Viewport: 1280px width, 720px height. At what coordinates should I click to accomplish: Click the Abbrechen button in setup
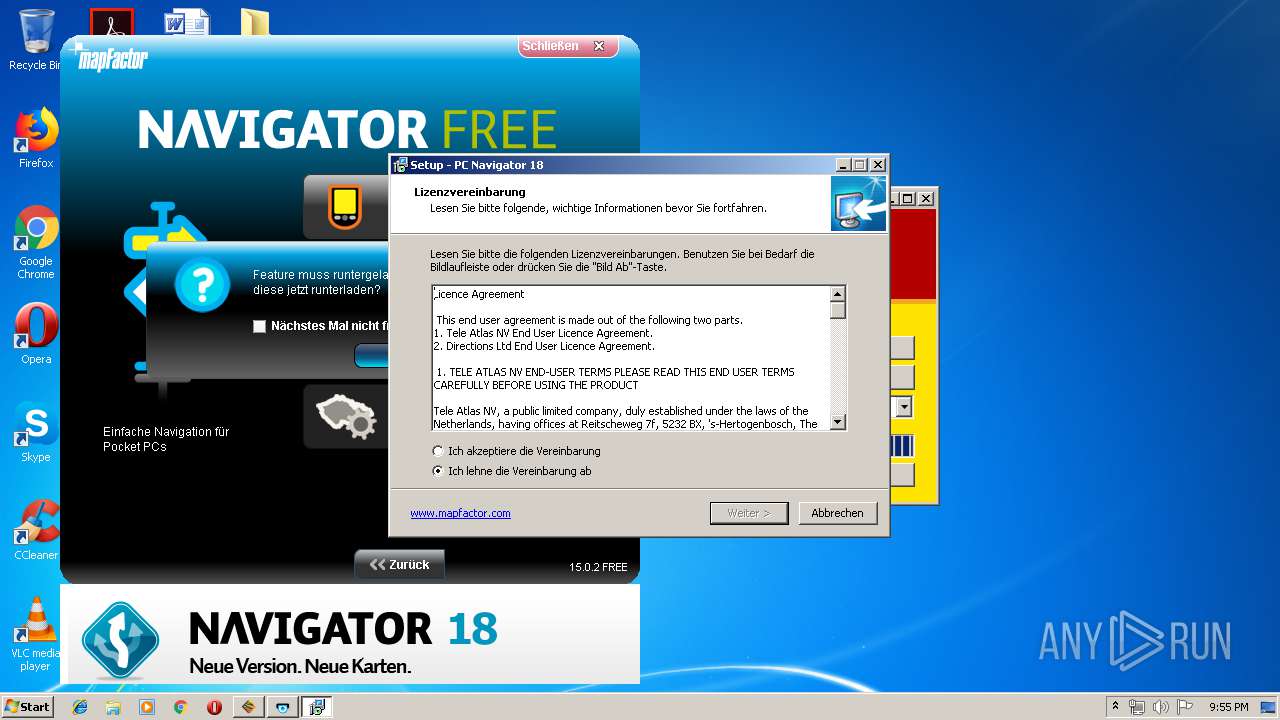[837, 513]
